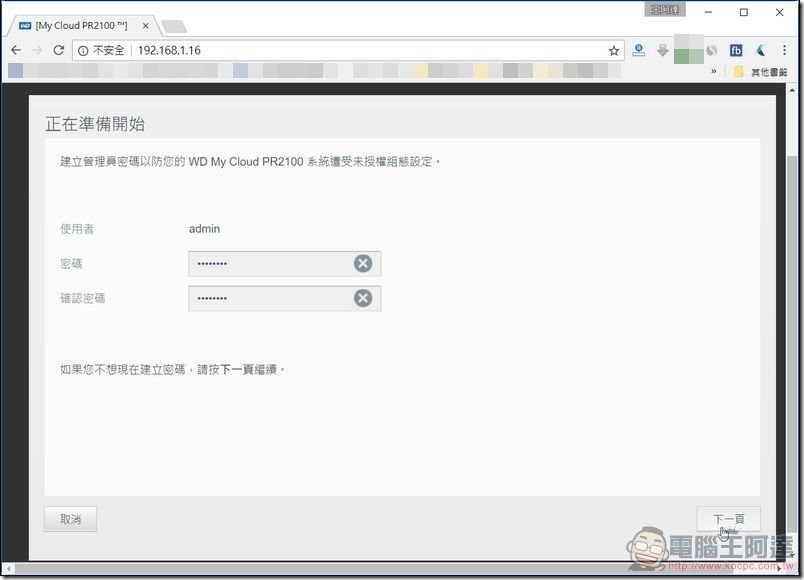Close the My Cloud PR2100 tab
804x580 pixels.
(146, 26)
